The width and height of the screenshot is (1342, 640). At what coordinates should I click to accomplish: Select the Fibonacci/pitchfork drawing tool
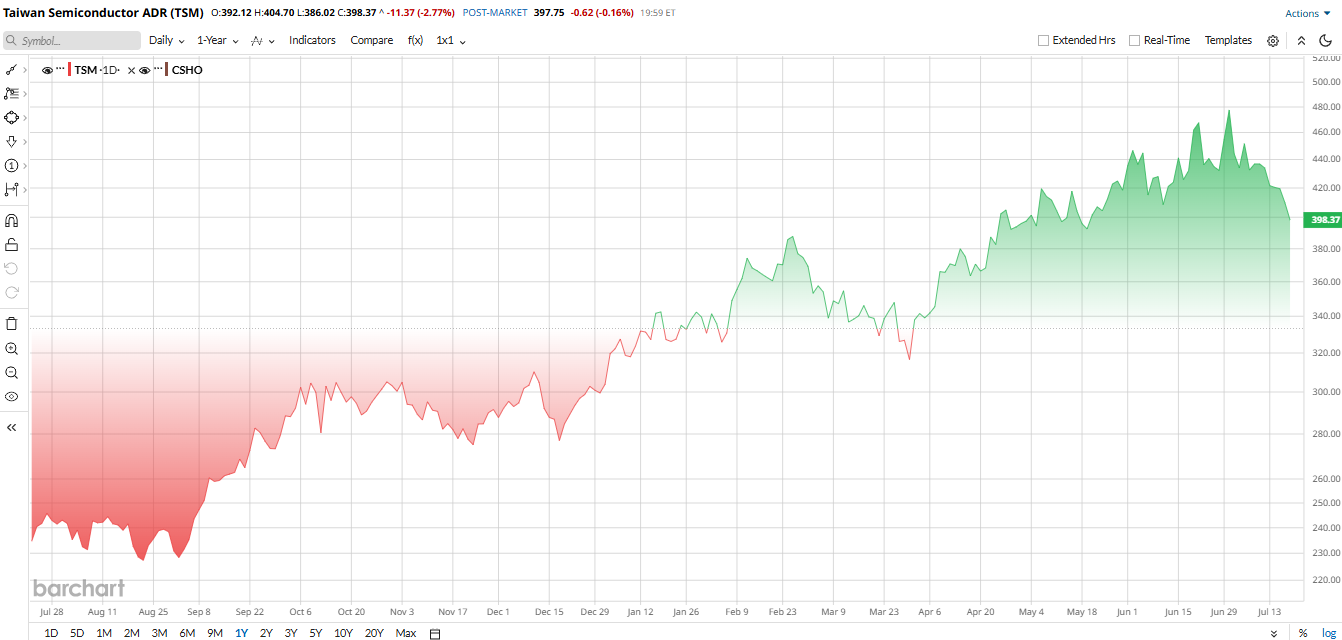tap(12, 93)
